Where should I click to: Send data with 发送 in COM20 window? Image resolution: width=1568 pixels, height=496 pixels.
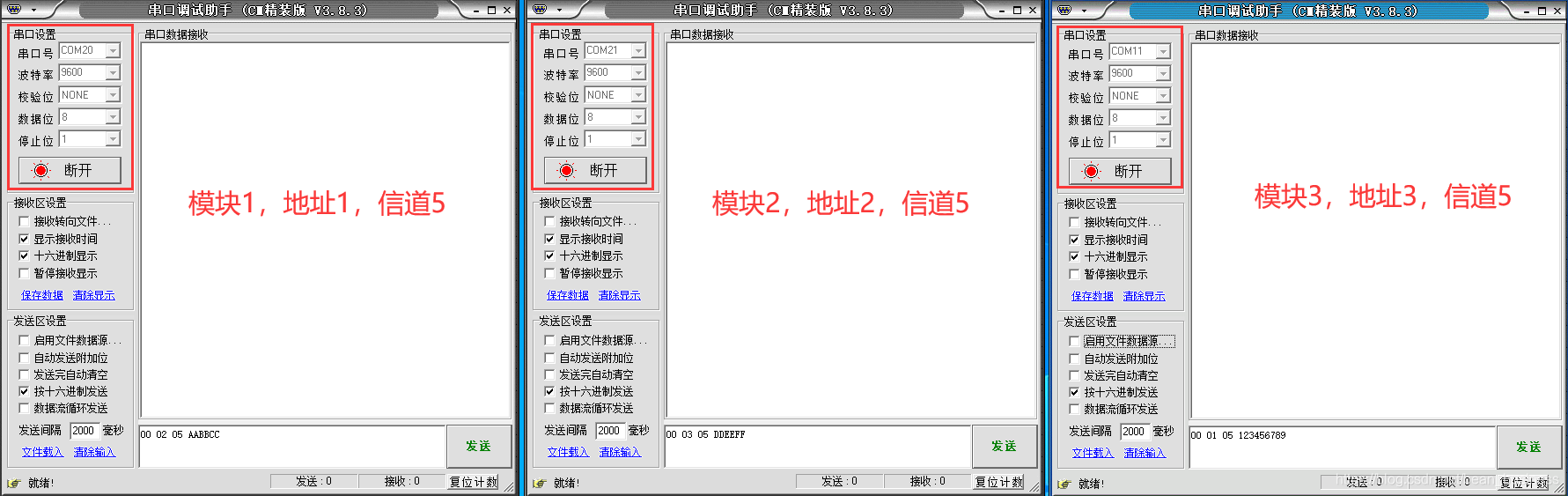click(478, 446)
